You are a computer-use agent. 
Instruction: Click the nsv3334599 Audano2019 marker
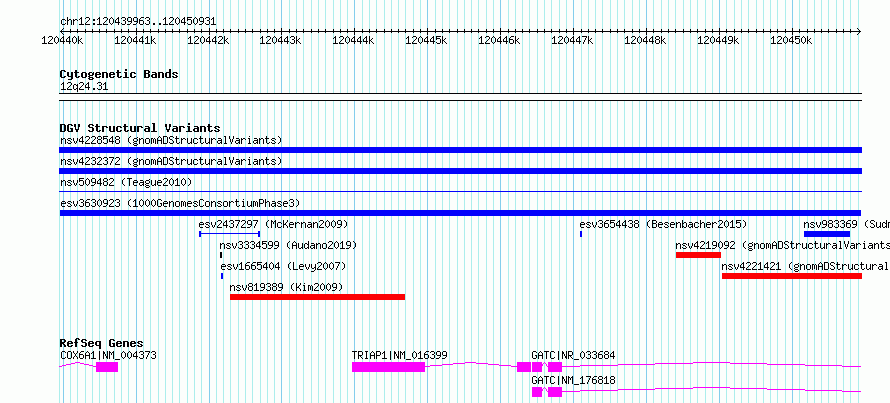221,255
